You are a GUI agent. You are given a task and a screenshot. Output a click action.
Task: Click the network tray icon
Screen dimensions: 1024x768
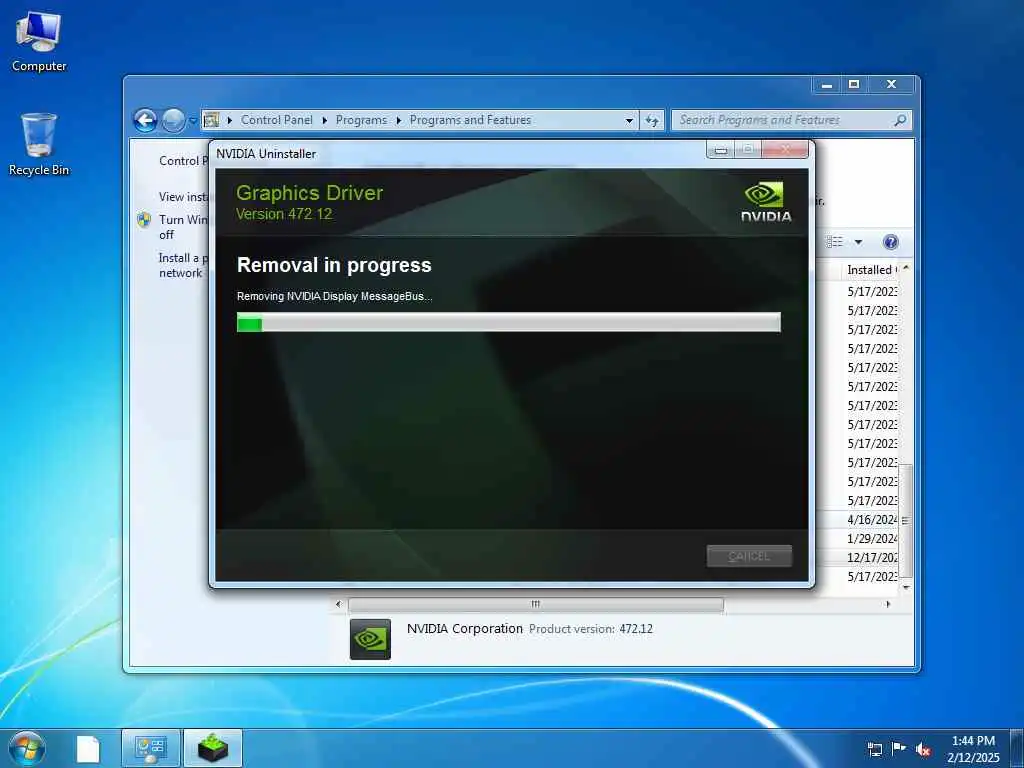[874, 749]
